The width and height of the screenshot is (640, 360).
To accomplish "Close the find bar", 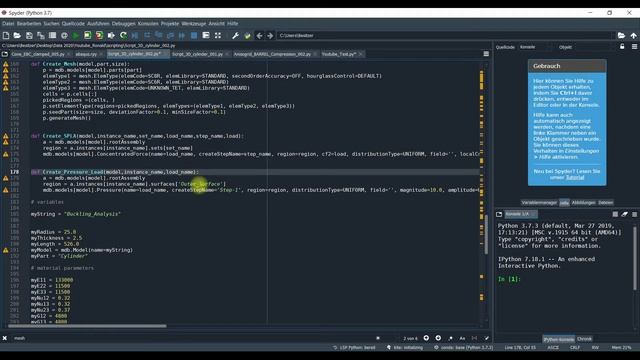I will click(x=4, y=338).
